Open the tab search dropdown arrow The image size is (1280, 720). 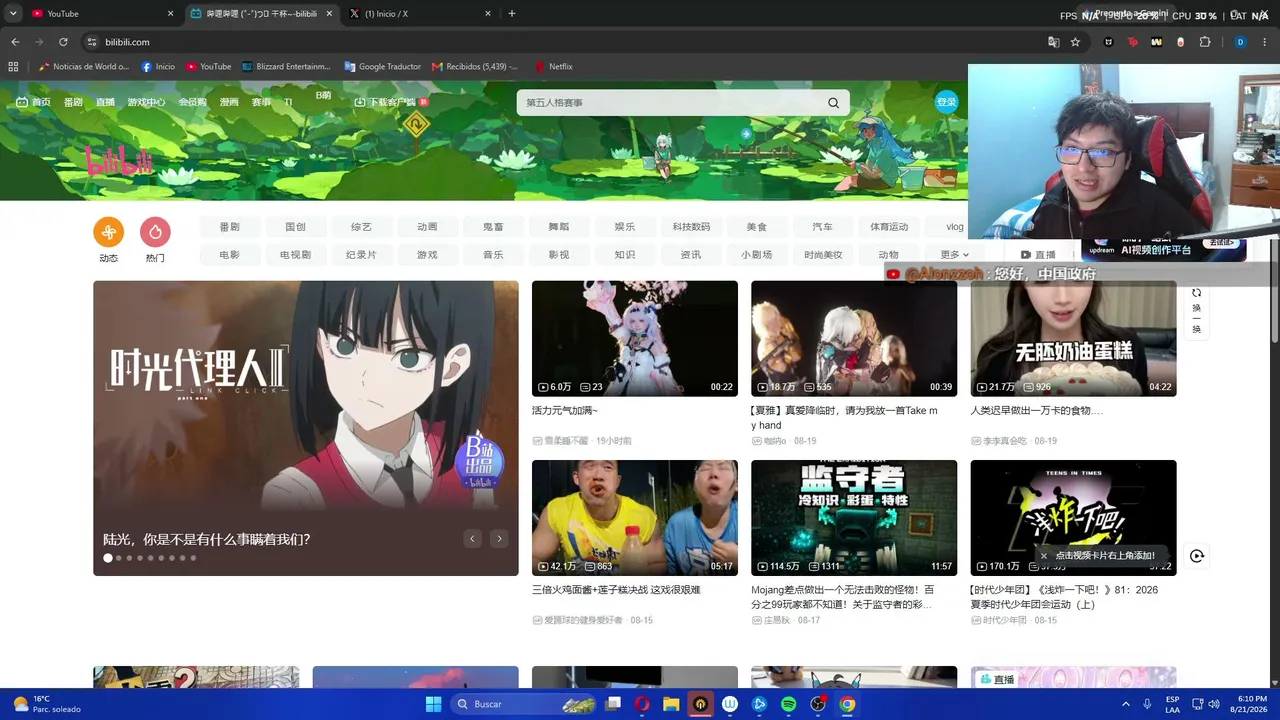[13, 14]
